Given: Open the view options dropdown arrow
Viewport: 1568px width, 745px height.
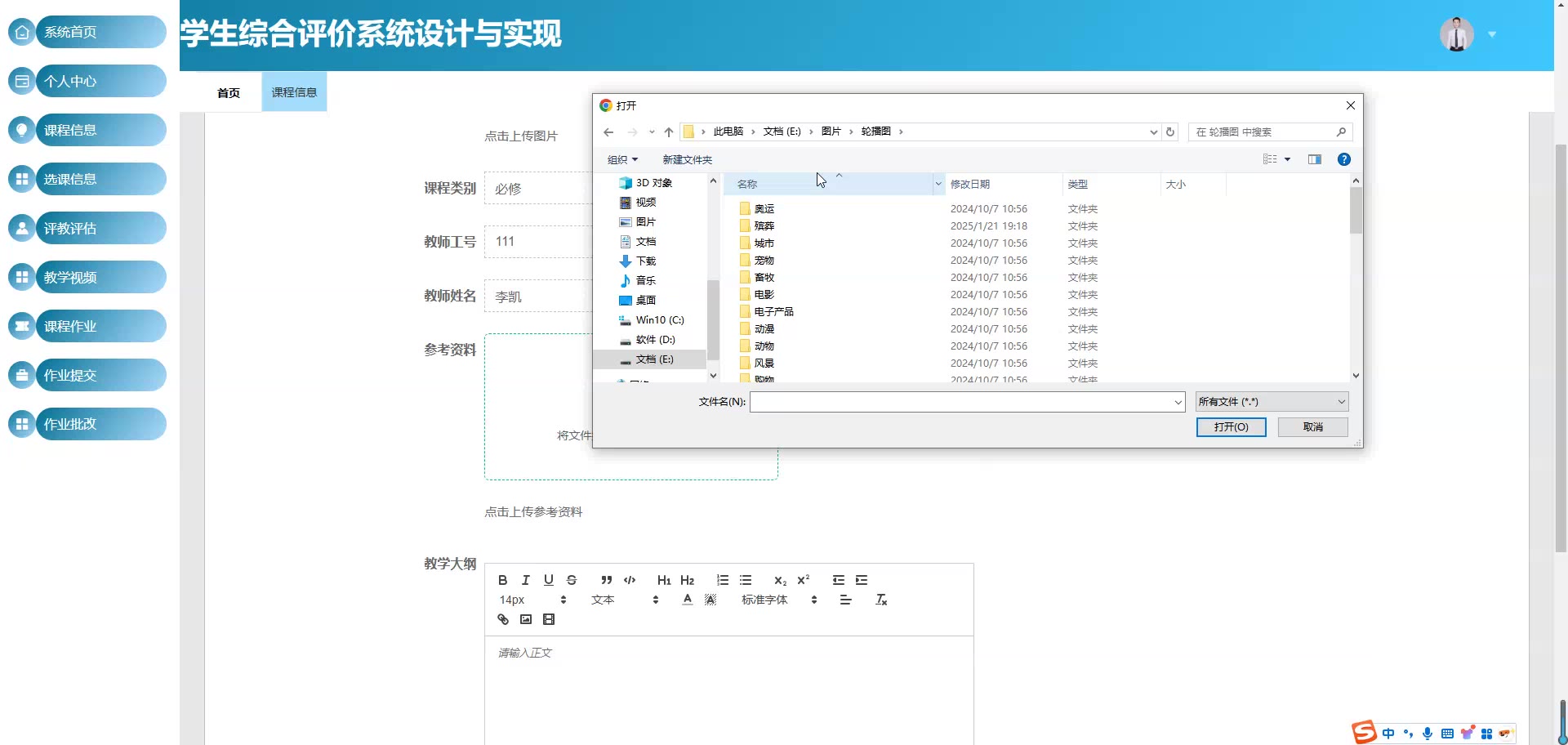Looking at the screenshot, I should point(1288,159).
